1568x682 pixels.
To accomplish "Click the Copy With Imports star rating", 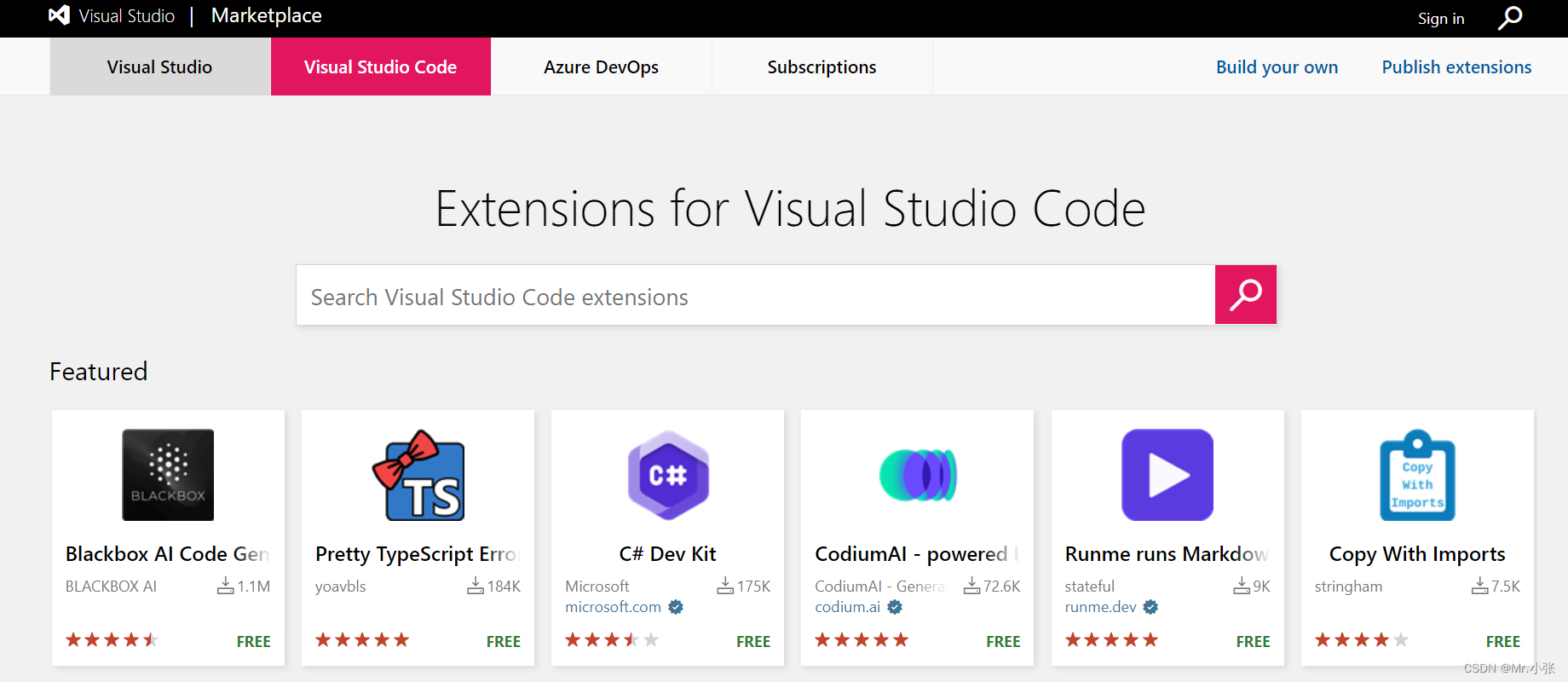I will (x=1361, y=639).
